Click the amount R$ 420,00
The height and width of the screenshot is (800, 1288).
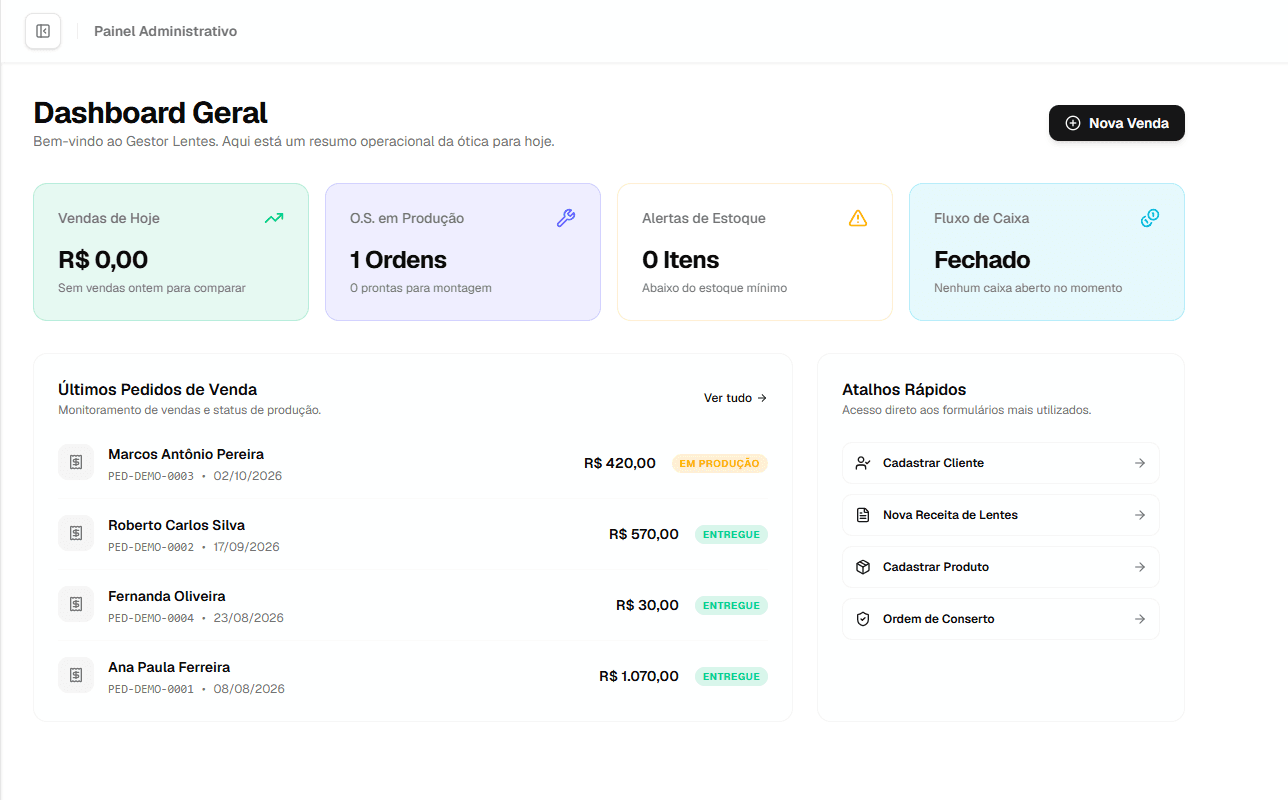click(x=620, y=463)
